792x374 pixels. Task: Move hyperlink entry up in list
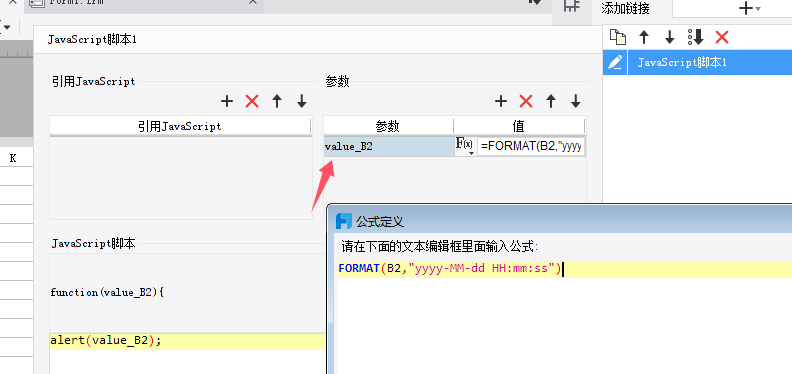click(644, 37)
